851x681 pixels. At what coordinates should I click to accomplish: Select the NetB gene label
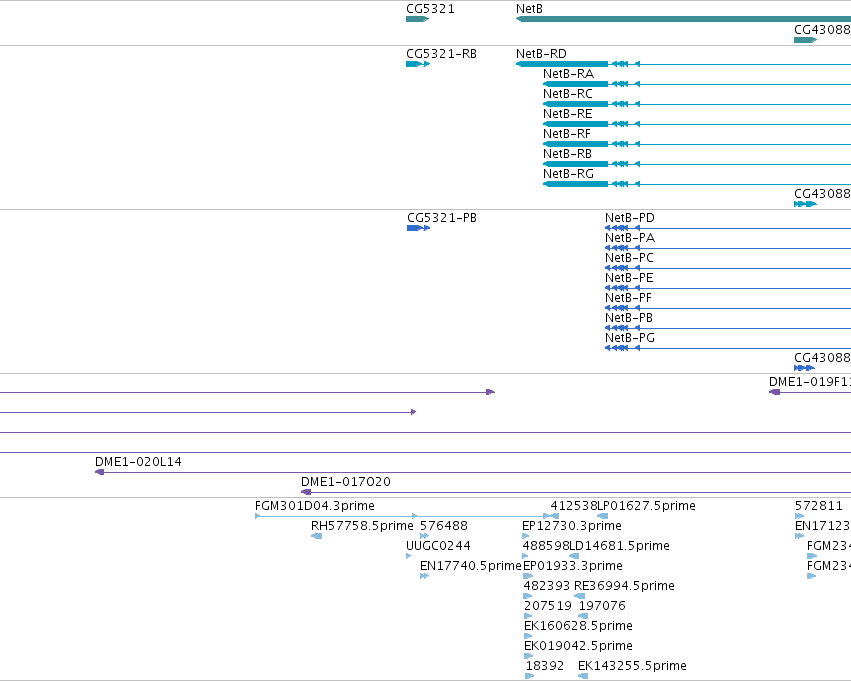click(529, 9)
